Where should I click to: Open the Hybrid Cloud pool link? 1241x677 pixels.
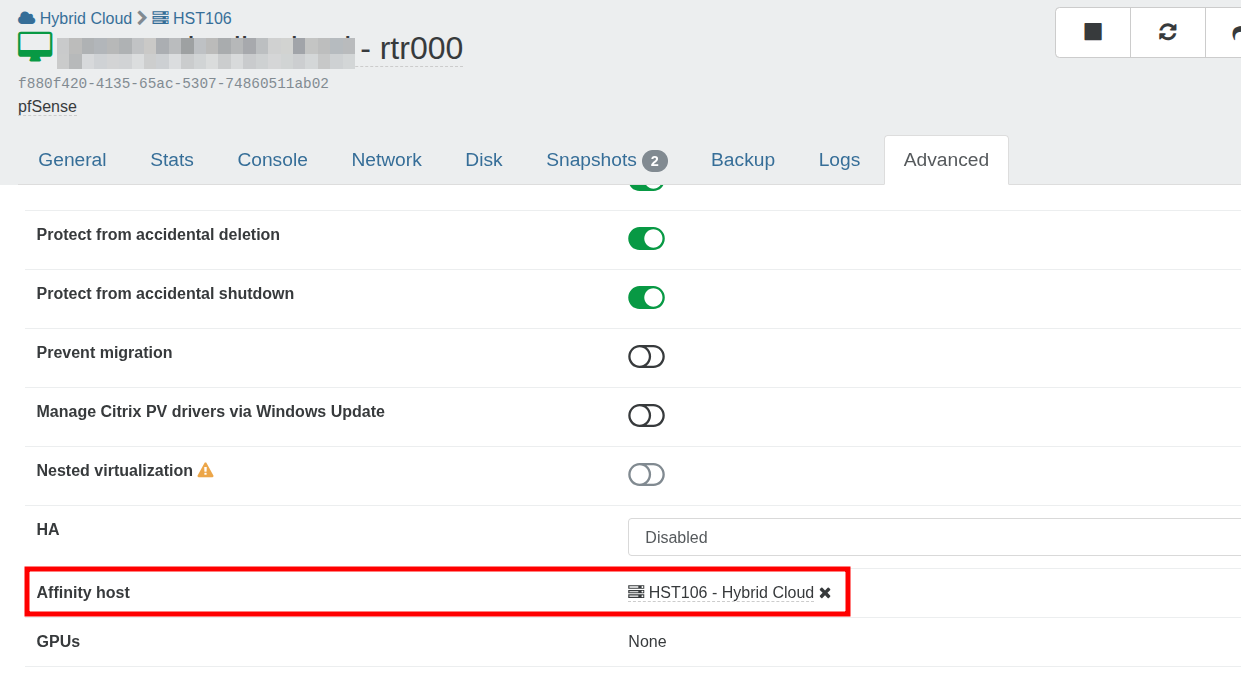[x=85, y=18]
